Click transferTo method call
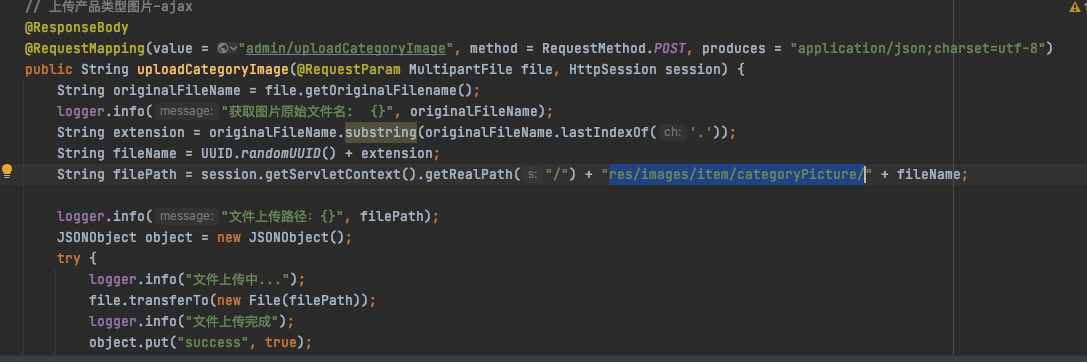Viewport: 1087px width, 362px height. 168,300
